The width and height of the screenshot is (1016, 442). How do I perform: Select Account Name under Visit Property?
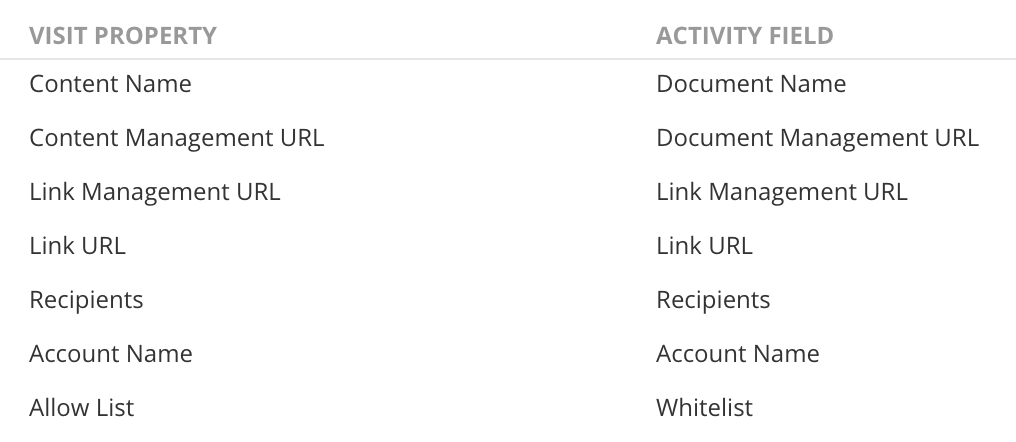click(x=111, y=354)
